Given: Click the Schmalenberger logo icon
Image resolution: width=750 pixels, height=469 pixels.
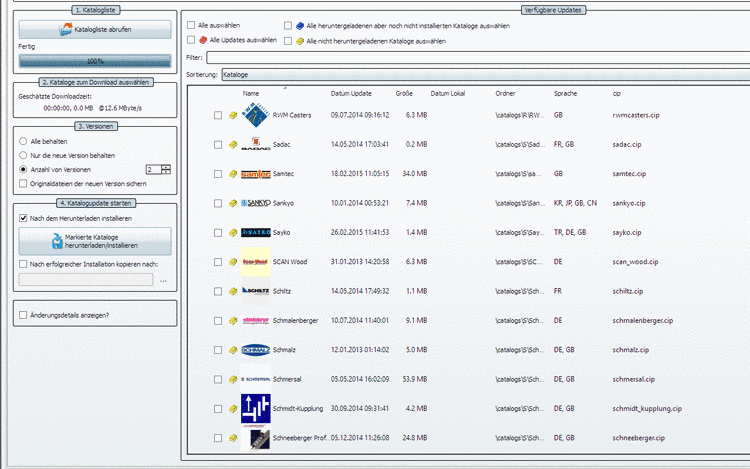Looking at the screenshot, I should tap(255, 320).
